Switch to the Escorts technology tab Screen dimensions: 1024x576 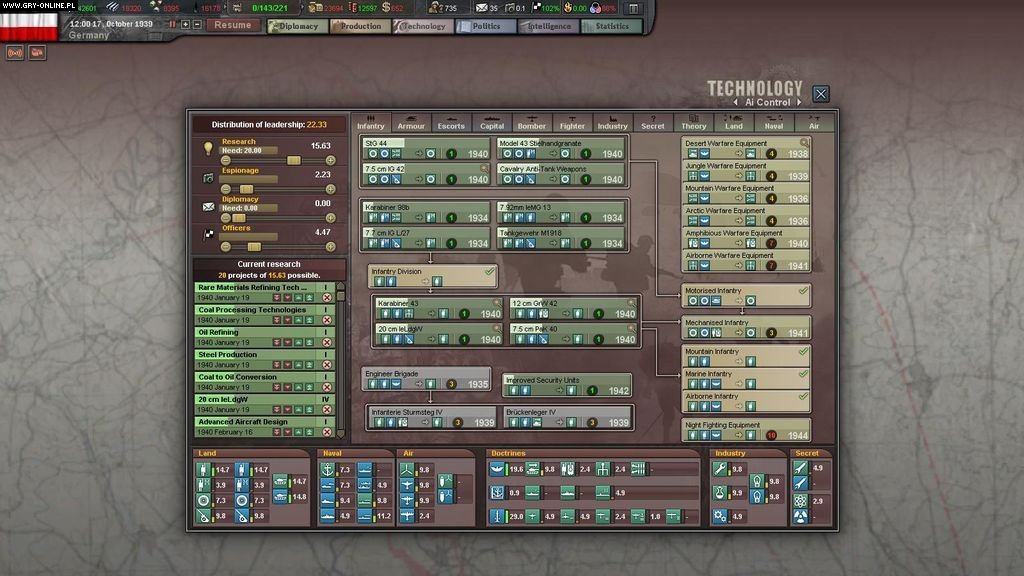[x=451, y=122]
